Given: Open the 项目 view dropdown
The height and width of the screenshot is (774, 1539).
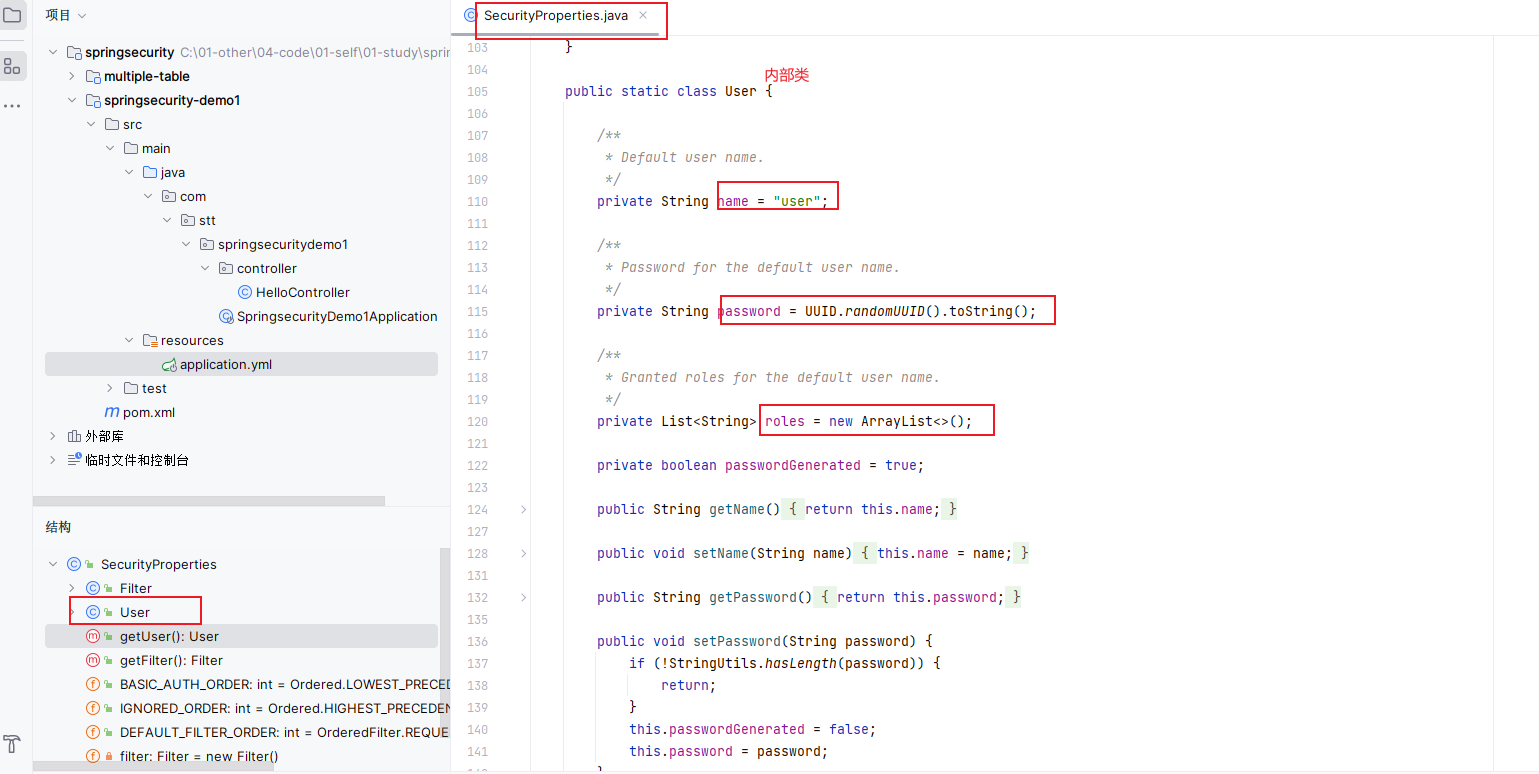Looking at the screenshot, I should point(66,15).
